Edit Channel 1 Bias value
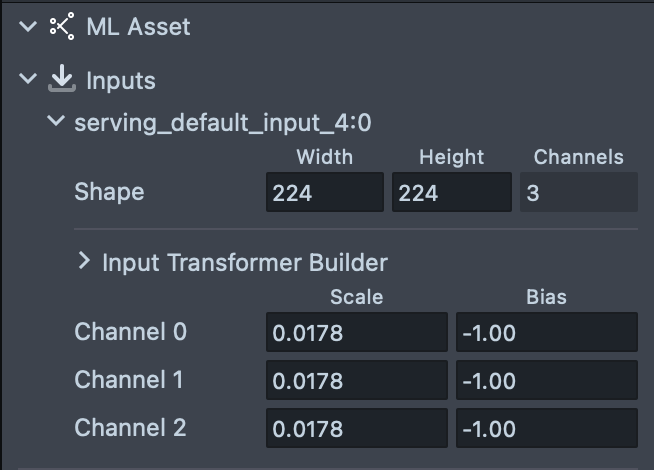 (546, 380)
